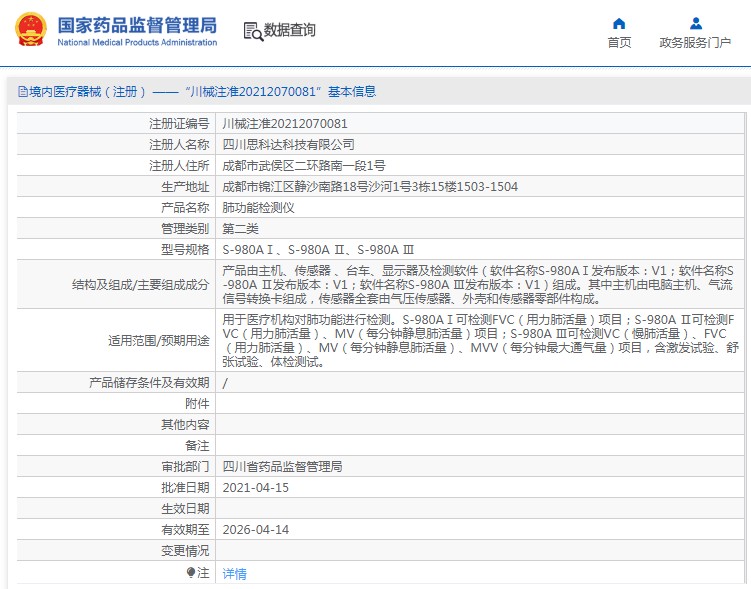Open 政务服务门户 in the top navigation
751x589 pixels.
pos(695,42)
